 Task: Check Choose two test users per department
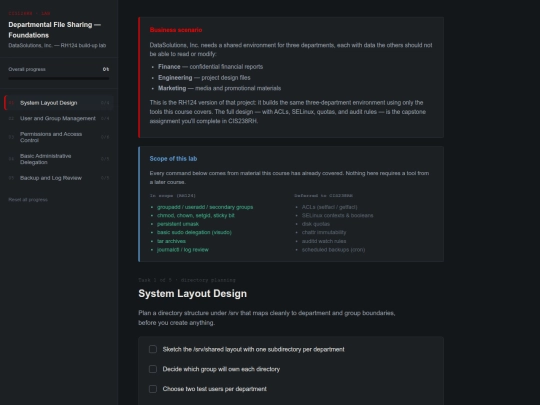click(x=153, y=389)
